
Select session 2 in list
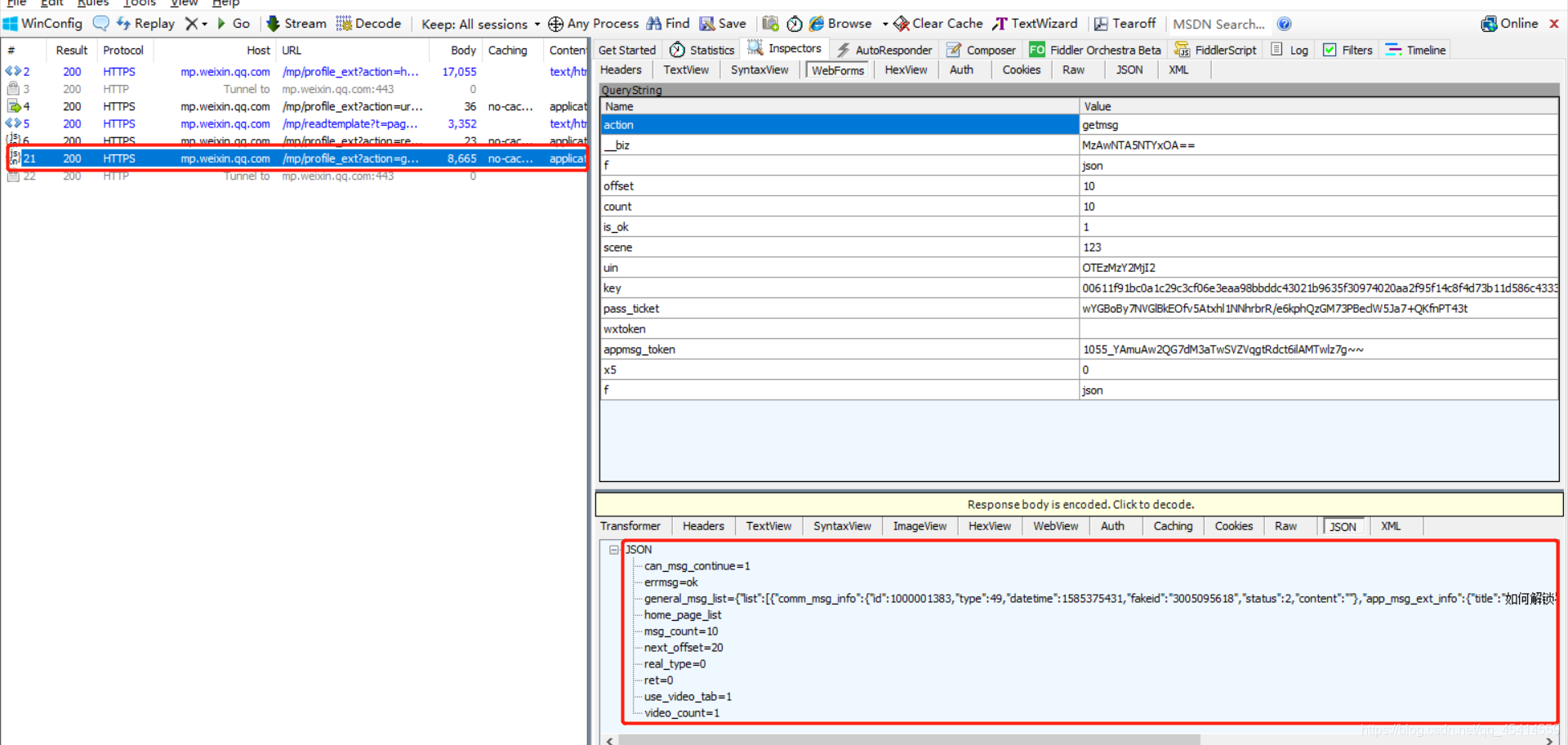click(x=294, y=72)
